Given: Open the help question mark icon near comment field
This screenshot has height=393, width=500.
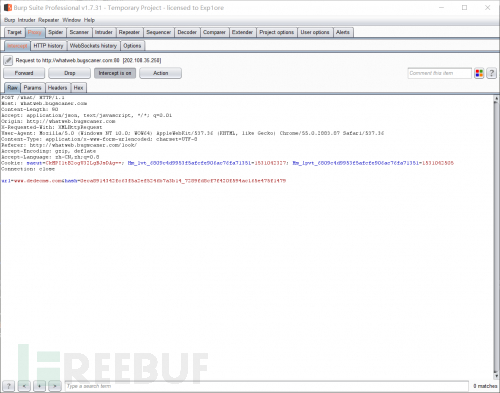Looking at the screenshot, I should [491, 73].
